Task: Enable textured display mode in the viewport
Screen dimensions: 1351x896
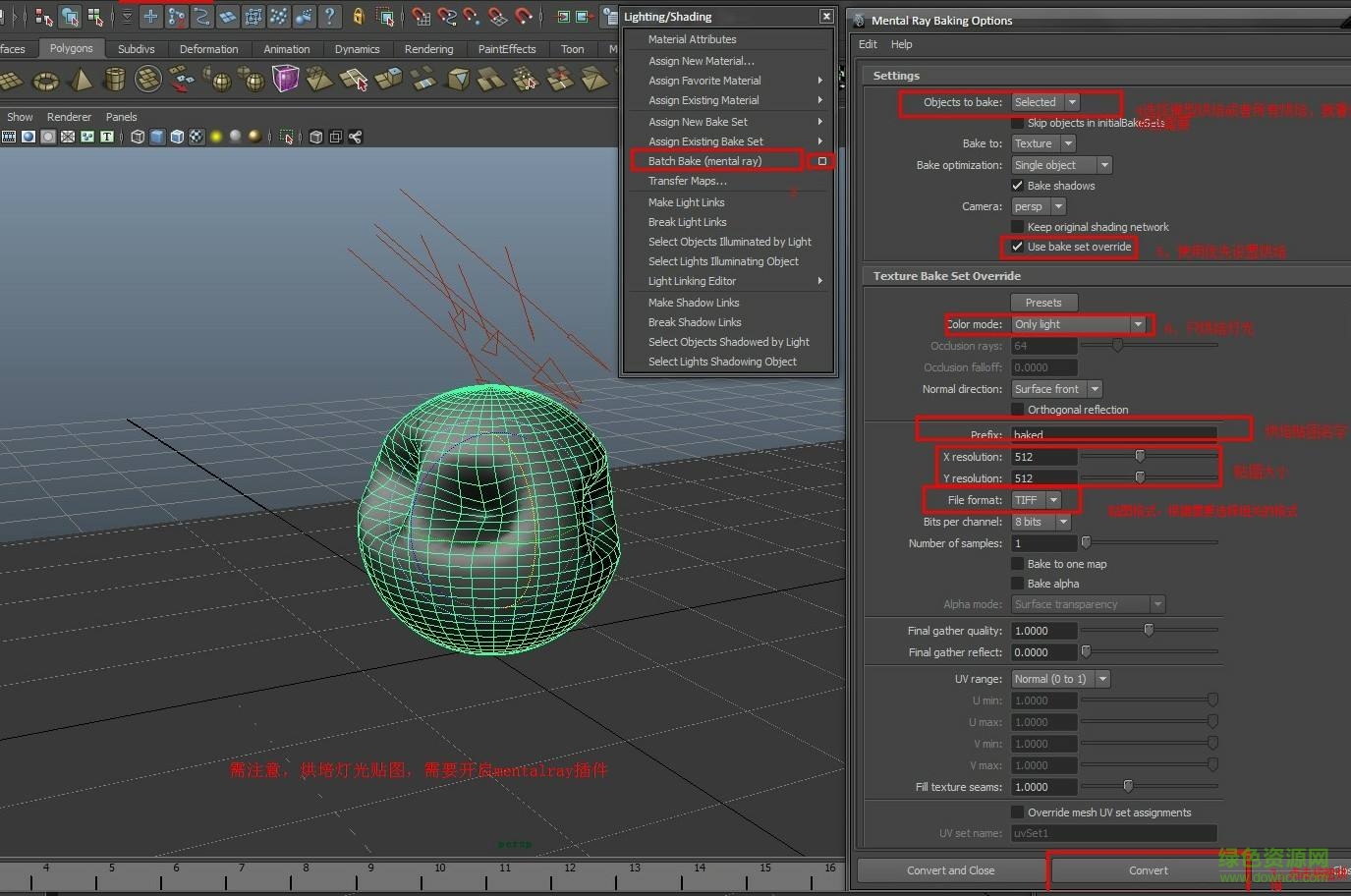Action: pos(195,137)
